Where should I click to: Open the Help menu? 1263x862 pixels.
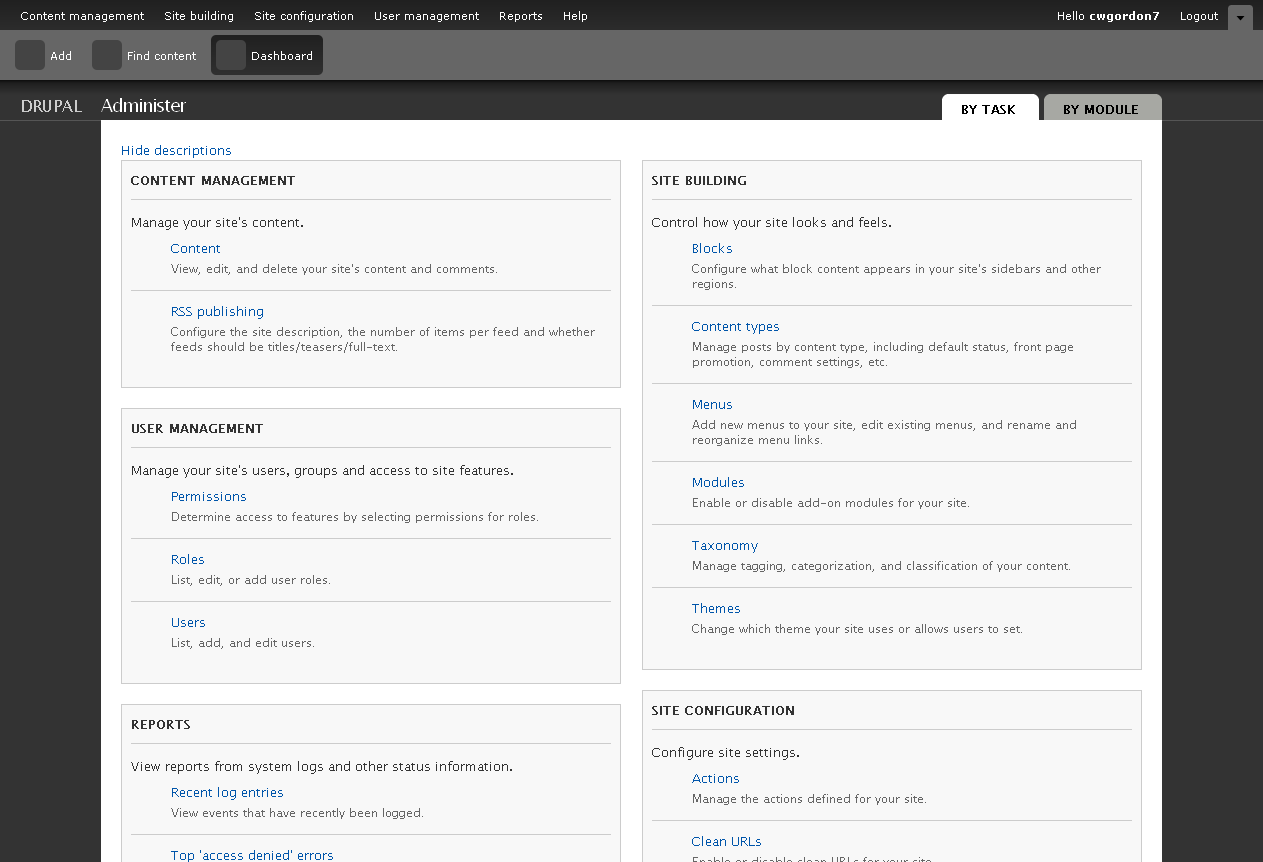[575, 16]
